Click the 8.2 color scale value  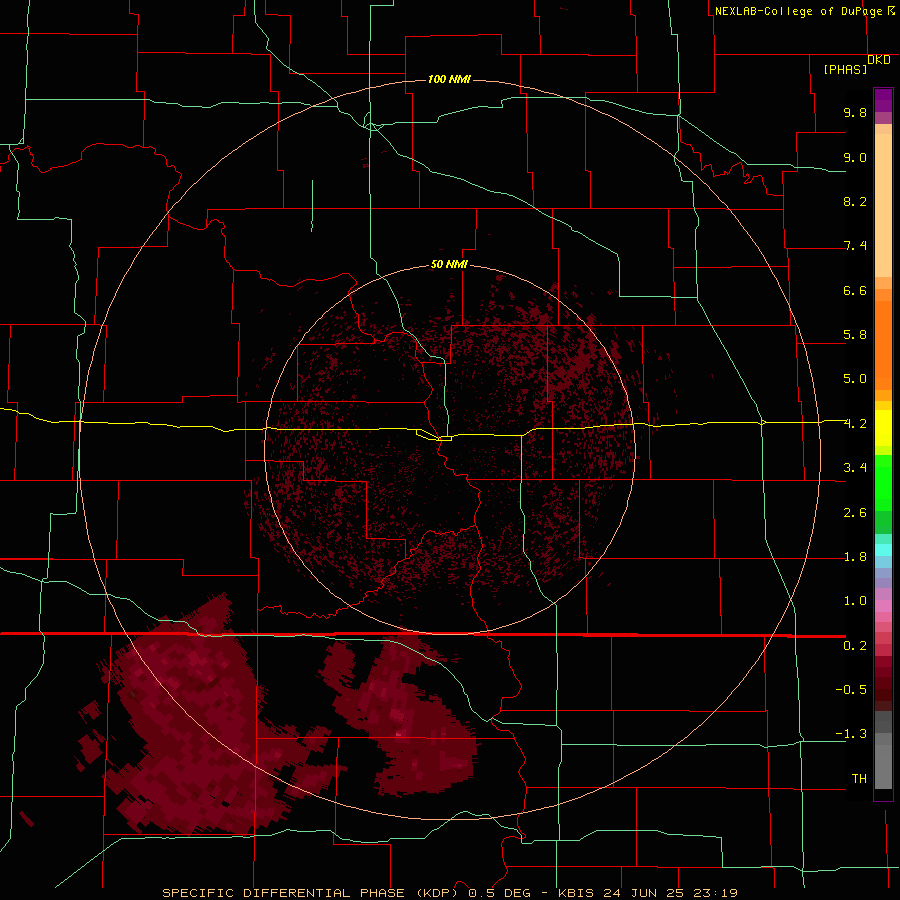(x=855, y=201)
